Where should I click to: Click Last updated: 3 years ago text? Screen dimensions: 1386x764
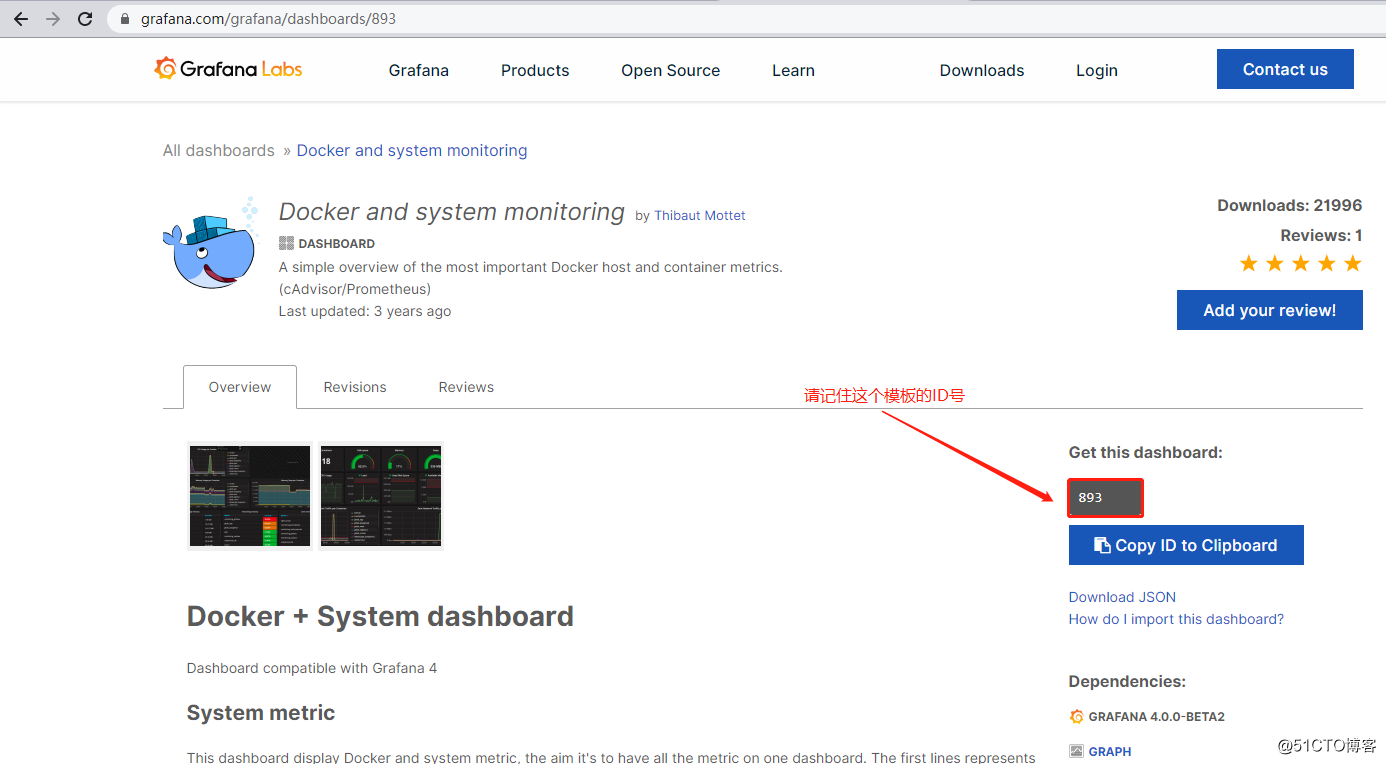pyautogui.click(x=365, y=311)
